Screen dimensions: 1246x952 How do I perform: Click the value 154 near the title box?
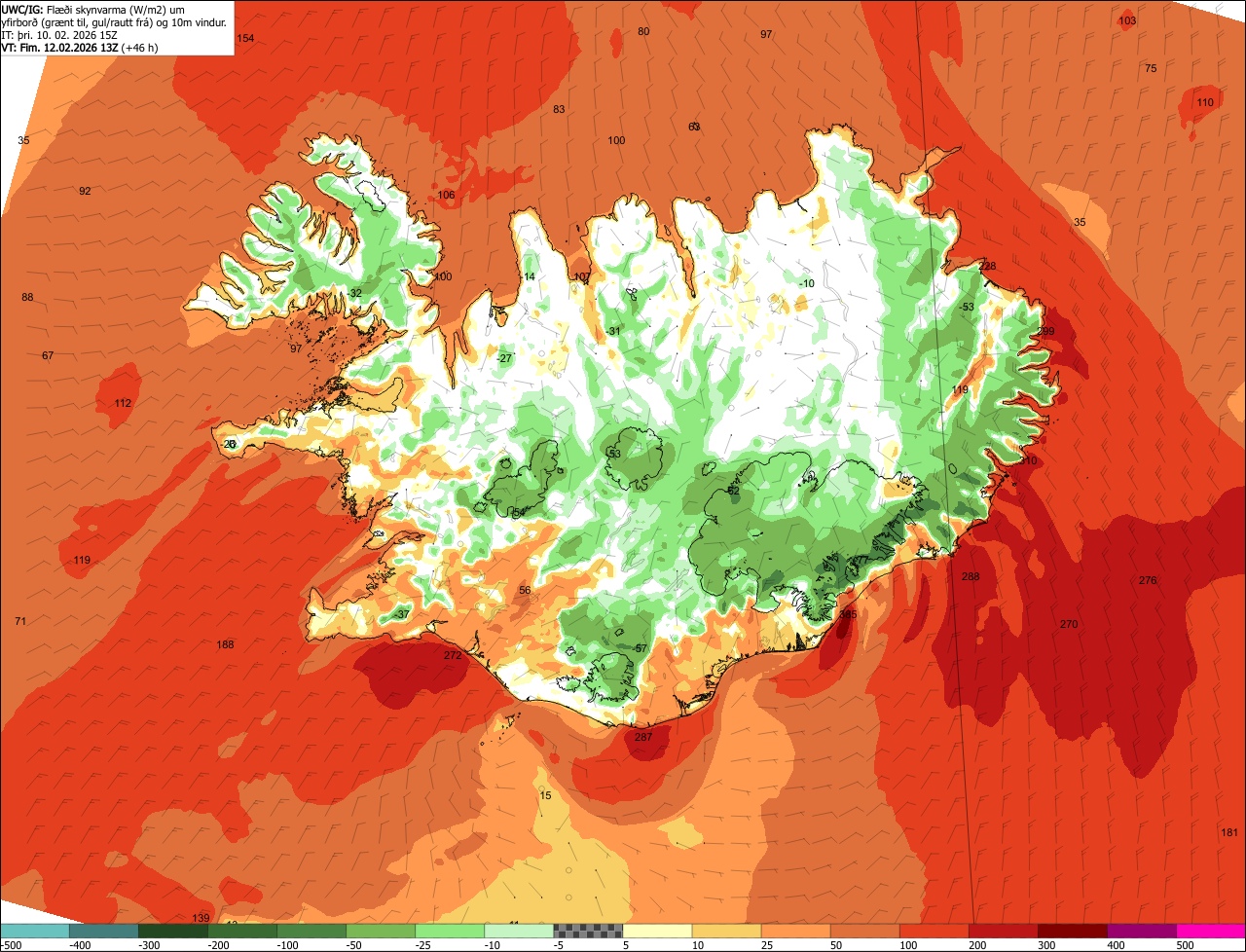click(x=245, y=38)
